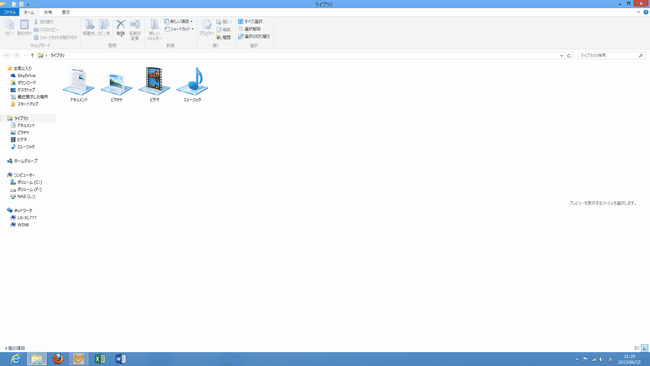
Task: Switch to large icons view toggle
Action: (644, 348)
